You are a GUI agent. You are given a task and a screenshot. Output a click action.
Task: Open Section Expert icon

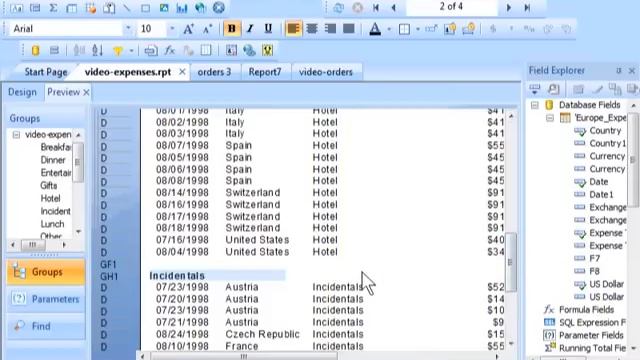(151, 51)
